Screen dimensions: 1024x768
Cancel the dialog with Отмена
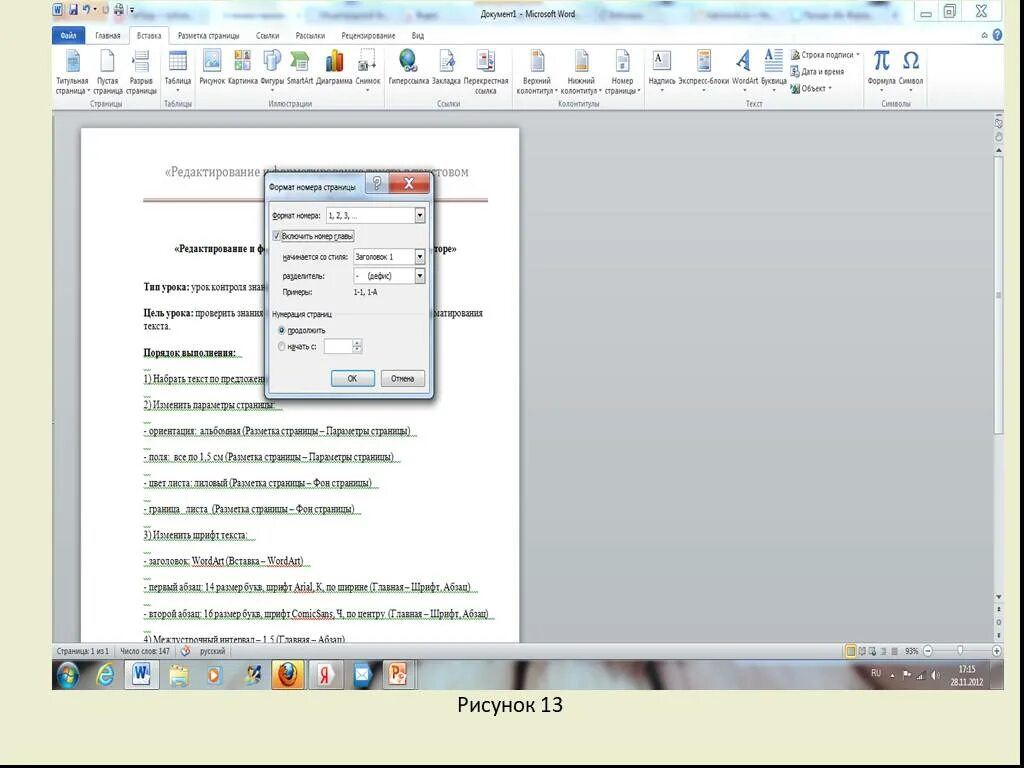click(x=403, y=379)
